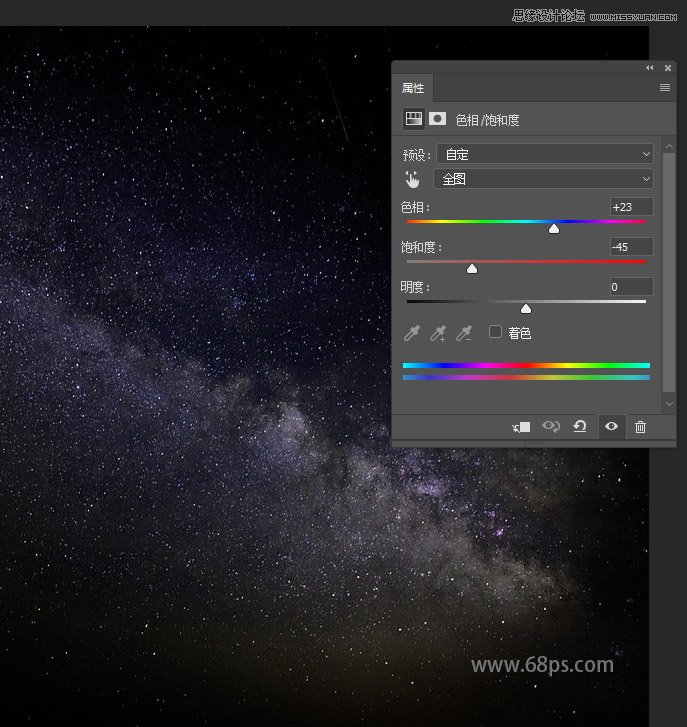Click the 饱和度 label
This screenshot has width=687, height=727.
tap(421, 247)
